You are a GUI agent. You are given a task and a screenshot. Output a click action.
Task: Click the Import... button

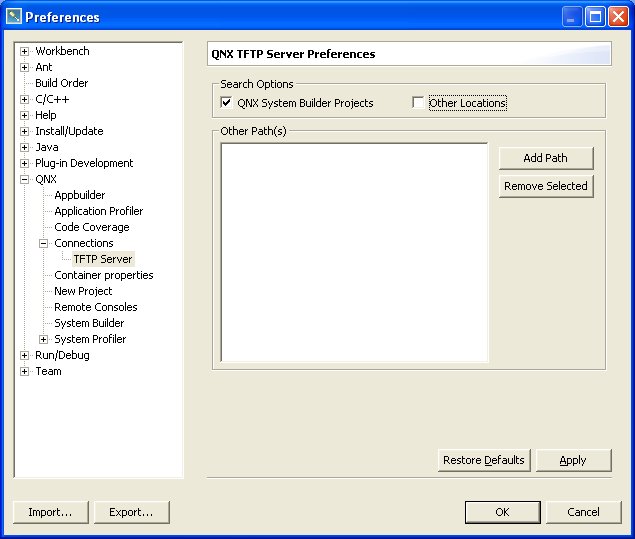click(50, 512)
